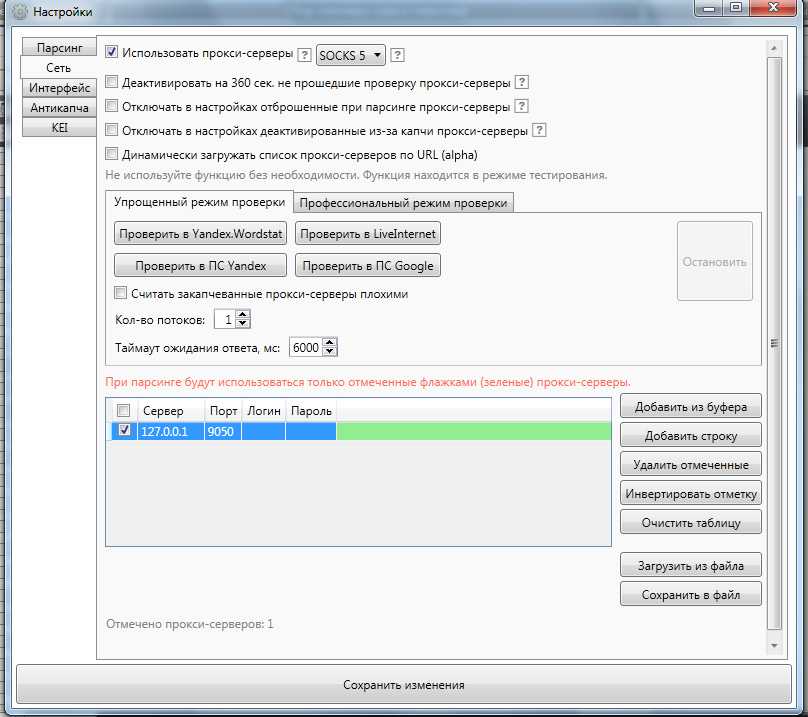This screenshot has width=808, height=717.
Task: Open the SOCKS 5 proxy type dropdown
Action: (351, 55)
